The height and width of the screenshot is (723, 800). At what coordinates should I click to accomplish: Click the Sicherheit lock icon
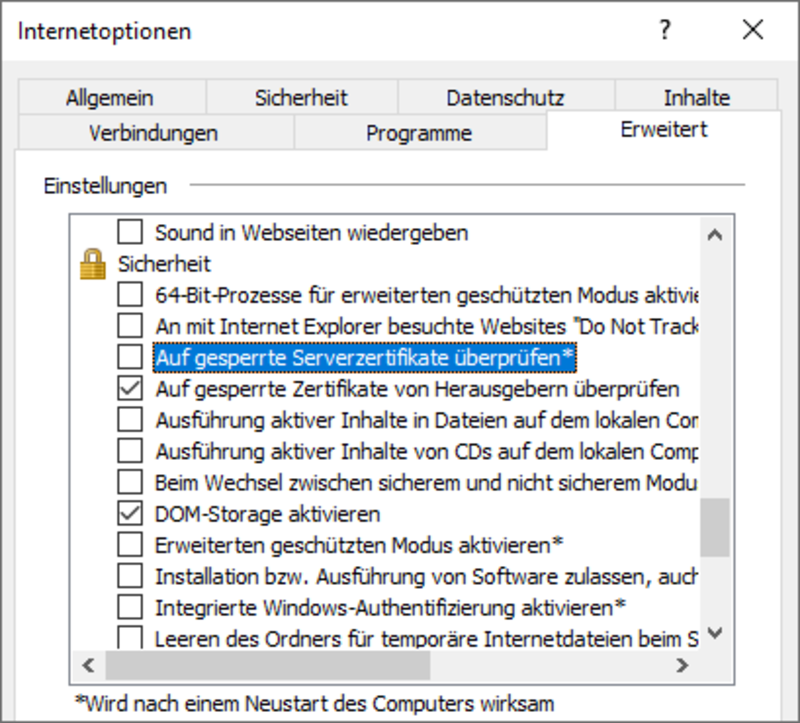coord(93,265)
